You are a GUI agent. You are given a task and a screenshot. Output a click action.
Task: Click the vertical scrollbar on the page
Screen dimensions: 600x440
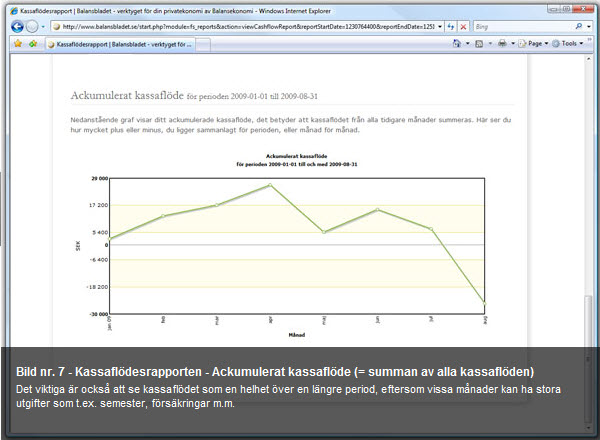click(588, 200)
